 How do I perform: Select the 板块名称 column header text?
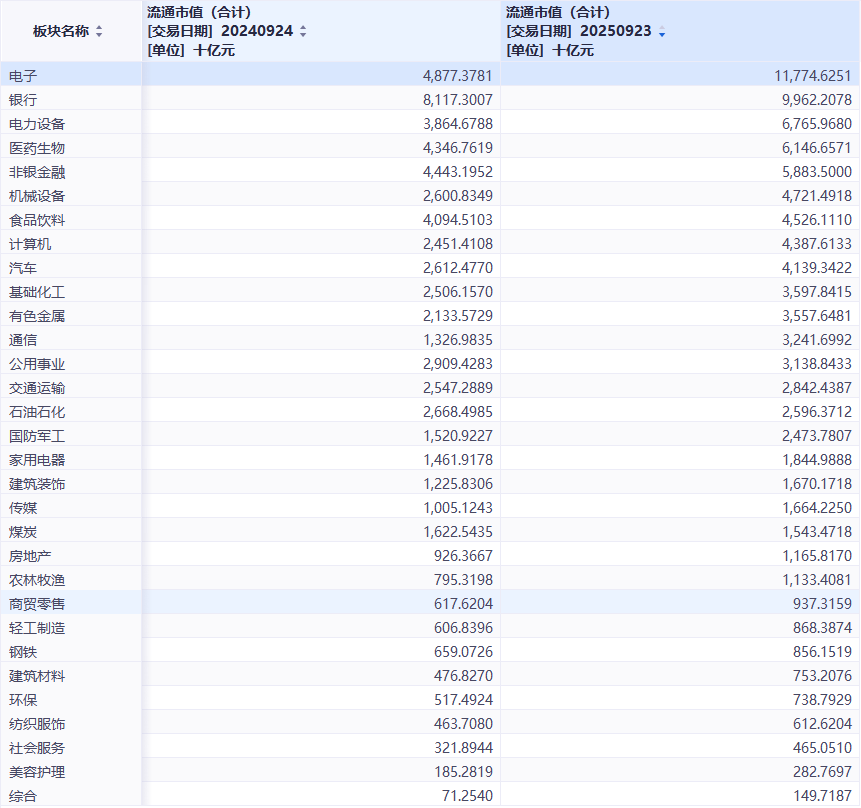coord(60,32)
